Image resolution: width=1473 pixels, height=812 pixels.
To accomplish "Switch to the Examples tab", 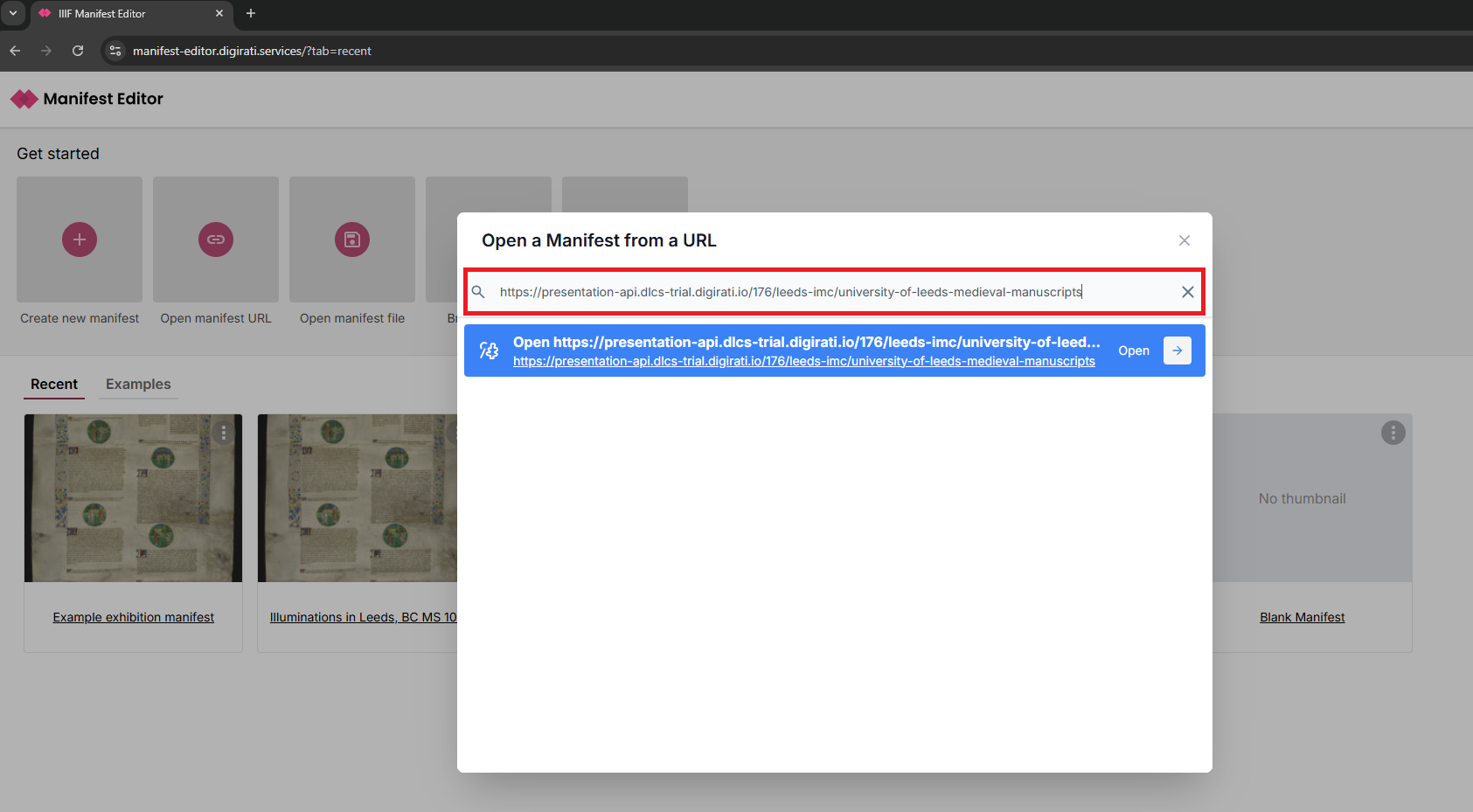I will (x=138, y=385).
